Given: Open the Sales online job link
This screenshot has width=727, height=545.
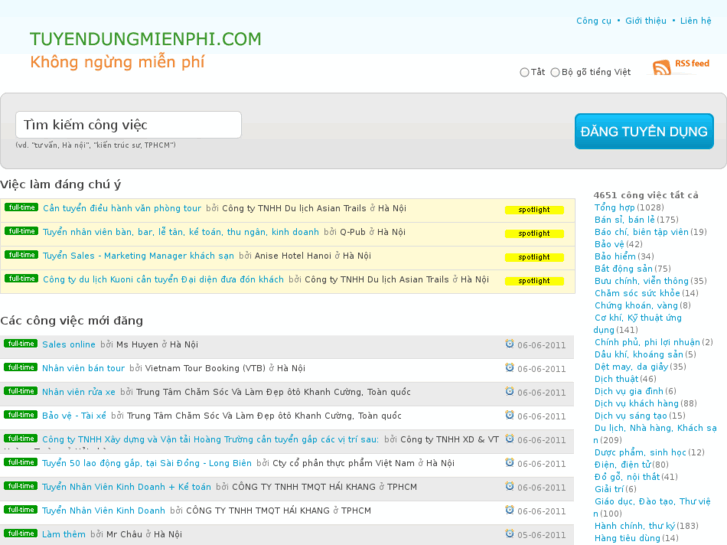Looking at the screenshot, I should pos(69,345).
